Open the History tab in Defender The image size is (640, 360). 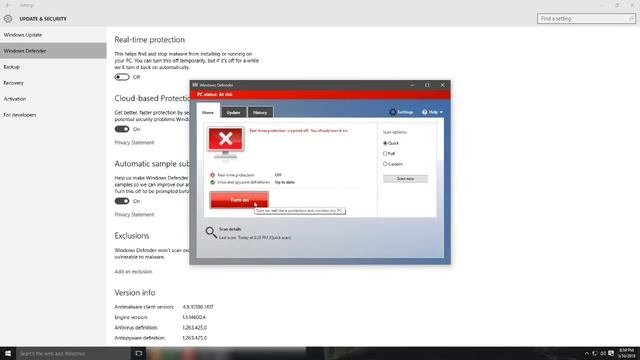[260, 112]
